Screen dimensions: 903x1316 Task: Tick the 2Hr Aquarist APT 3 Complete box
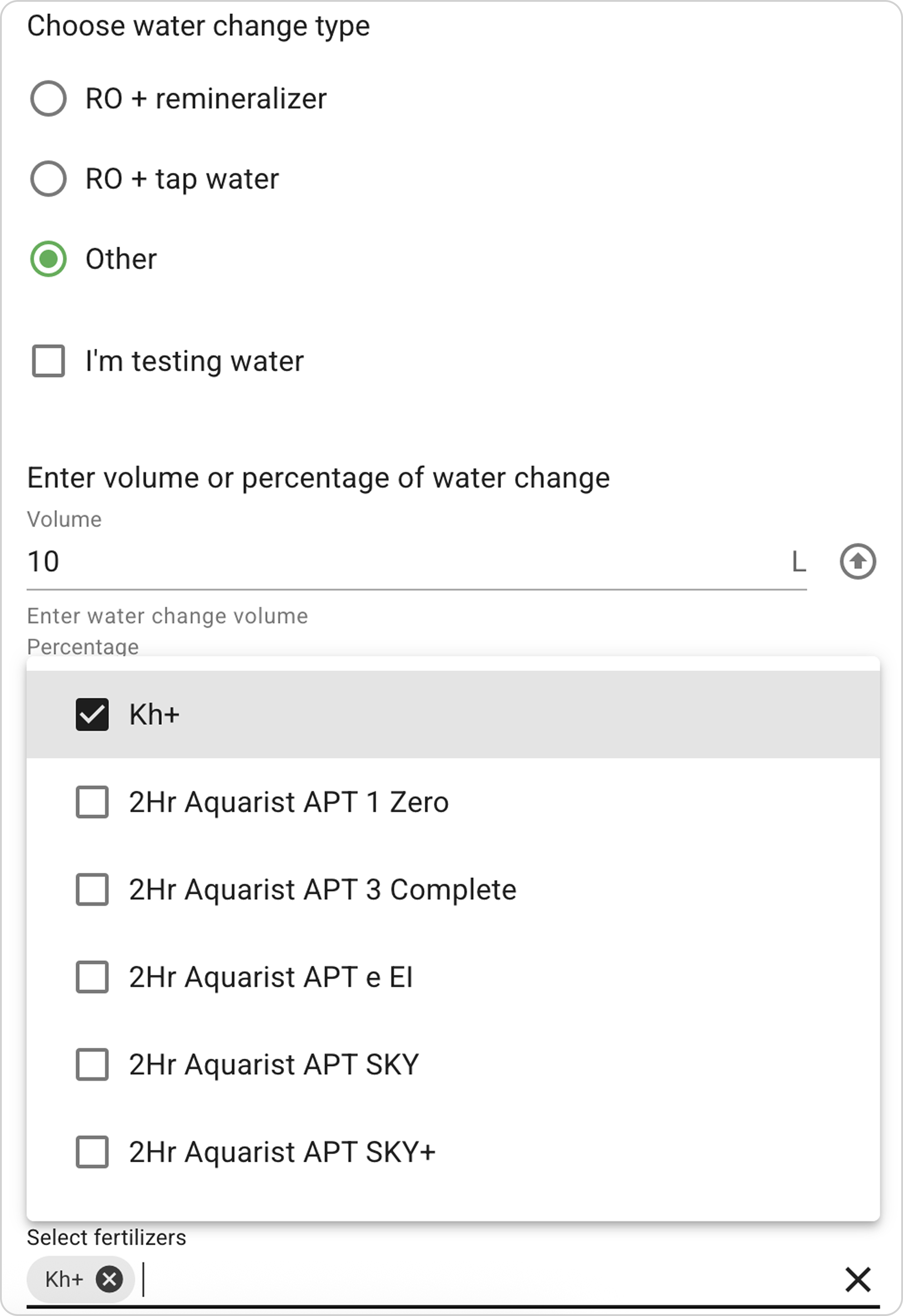[x=93, y=890]
